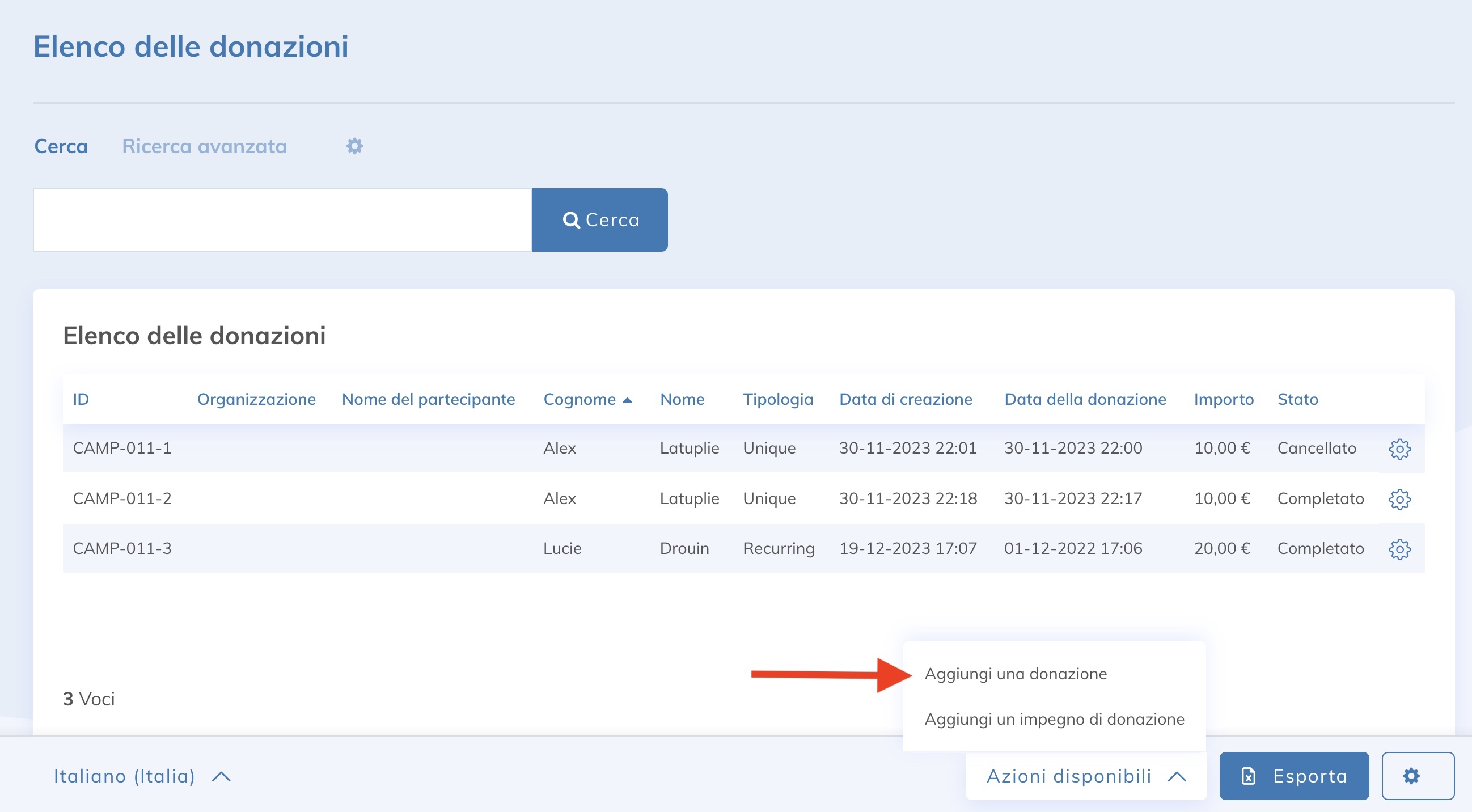Click the Esporta export button
This screenshot has width=1472, height=812.
(1294, 776)
